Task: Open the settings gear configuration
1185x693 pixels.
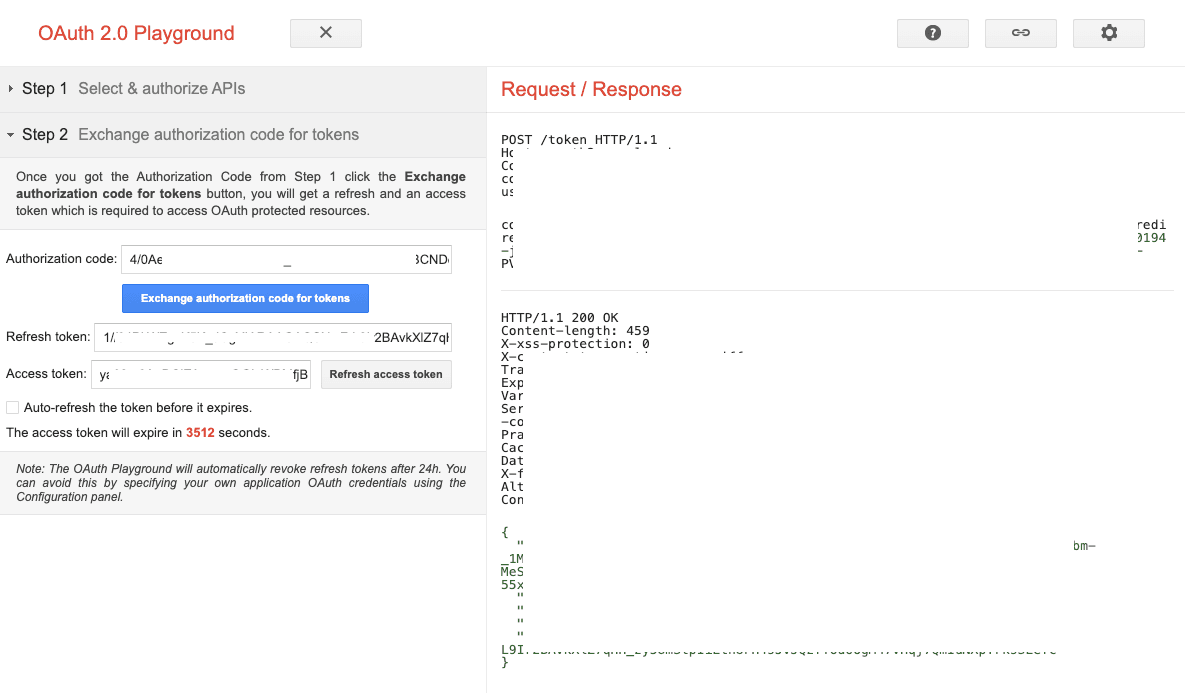Action: point(1108,33)
